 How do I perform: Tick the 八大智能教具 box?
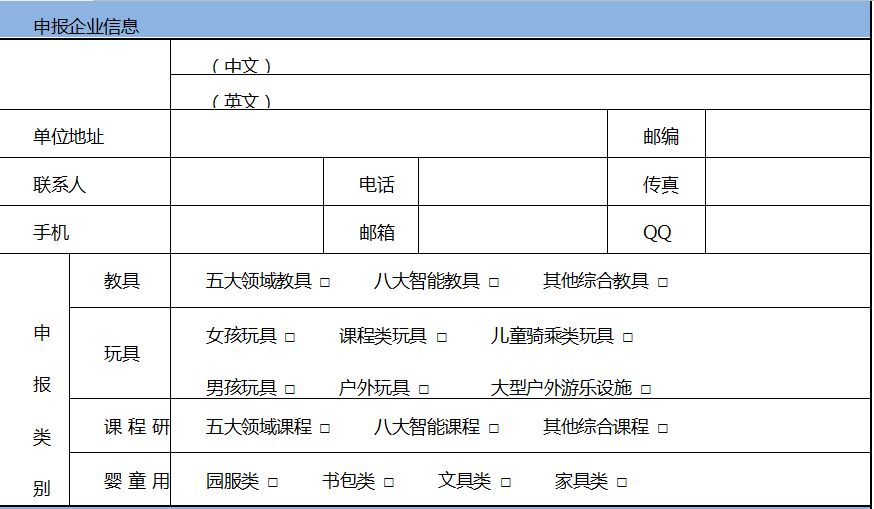click(x=494, y=283)
